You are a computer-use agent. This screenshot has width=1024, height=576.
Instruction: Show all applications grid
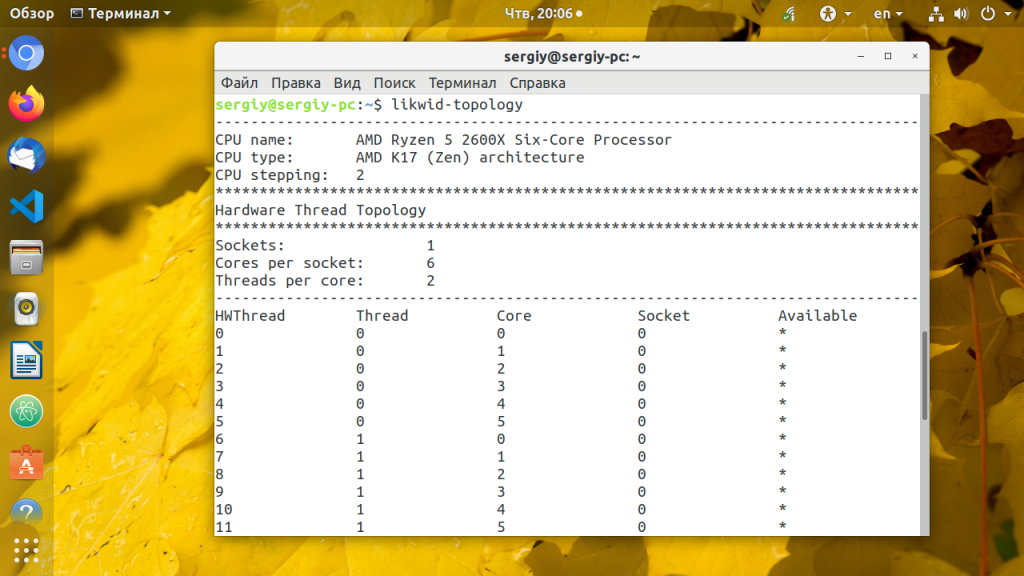coord(27,550)
